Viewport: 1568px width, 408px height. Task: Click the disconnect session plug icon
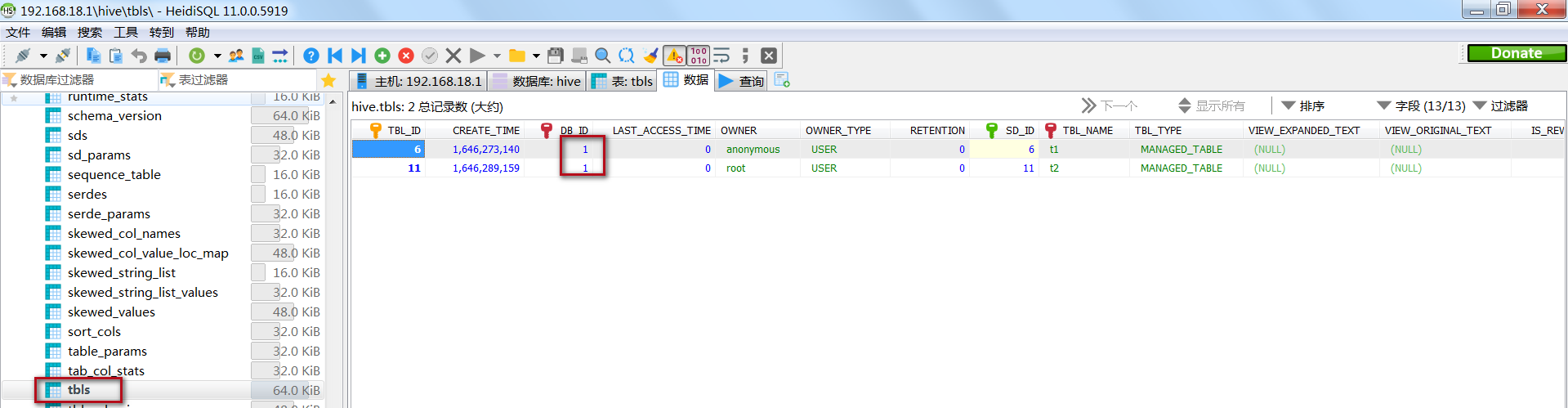point(63,56)
